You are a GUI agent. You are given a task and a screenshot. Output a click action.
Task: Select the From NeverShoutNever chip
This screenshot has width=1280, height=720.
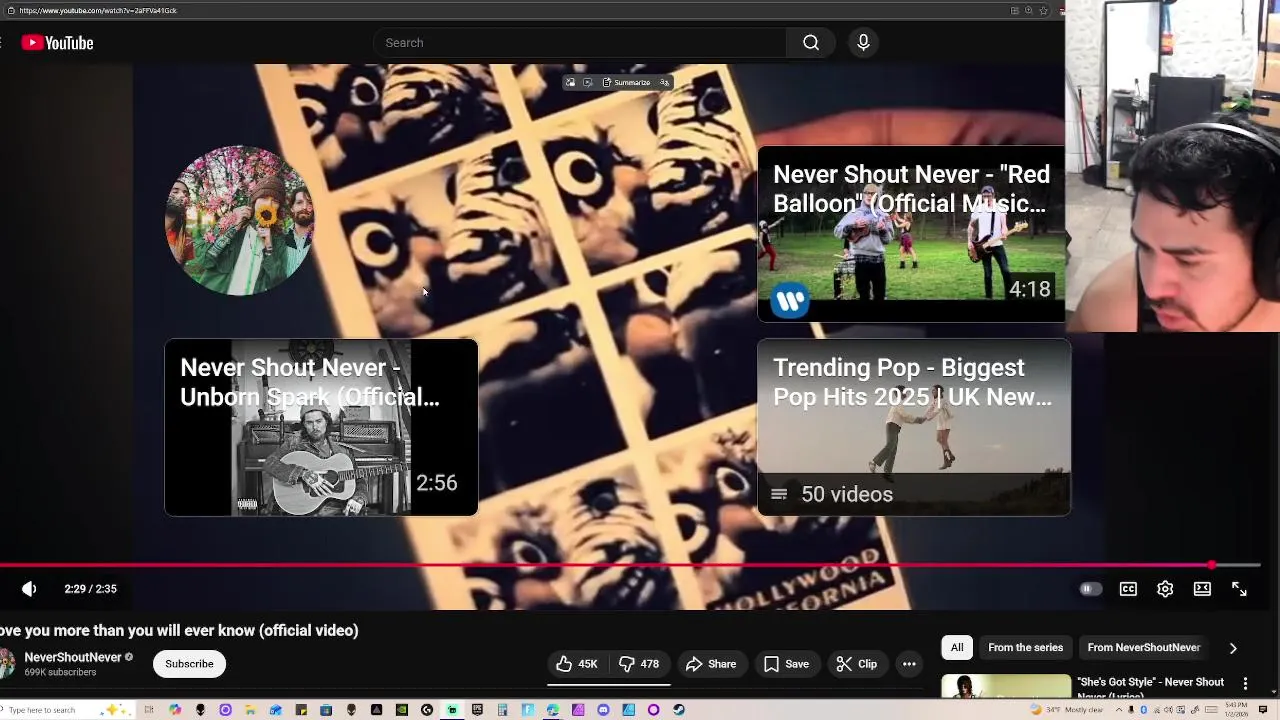pyautogui.click(x=1143, y=647)
